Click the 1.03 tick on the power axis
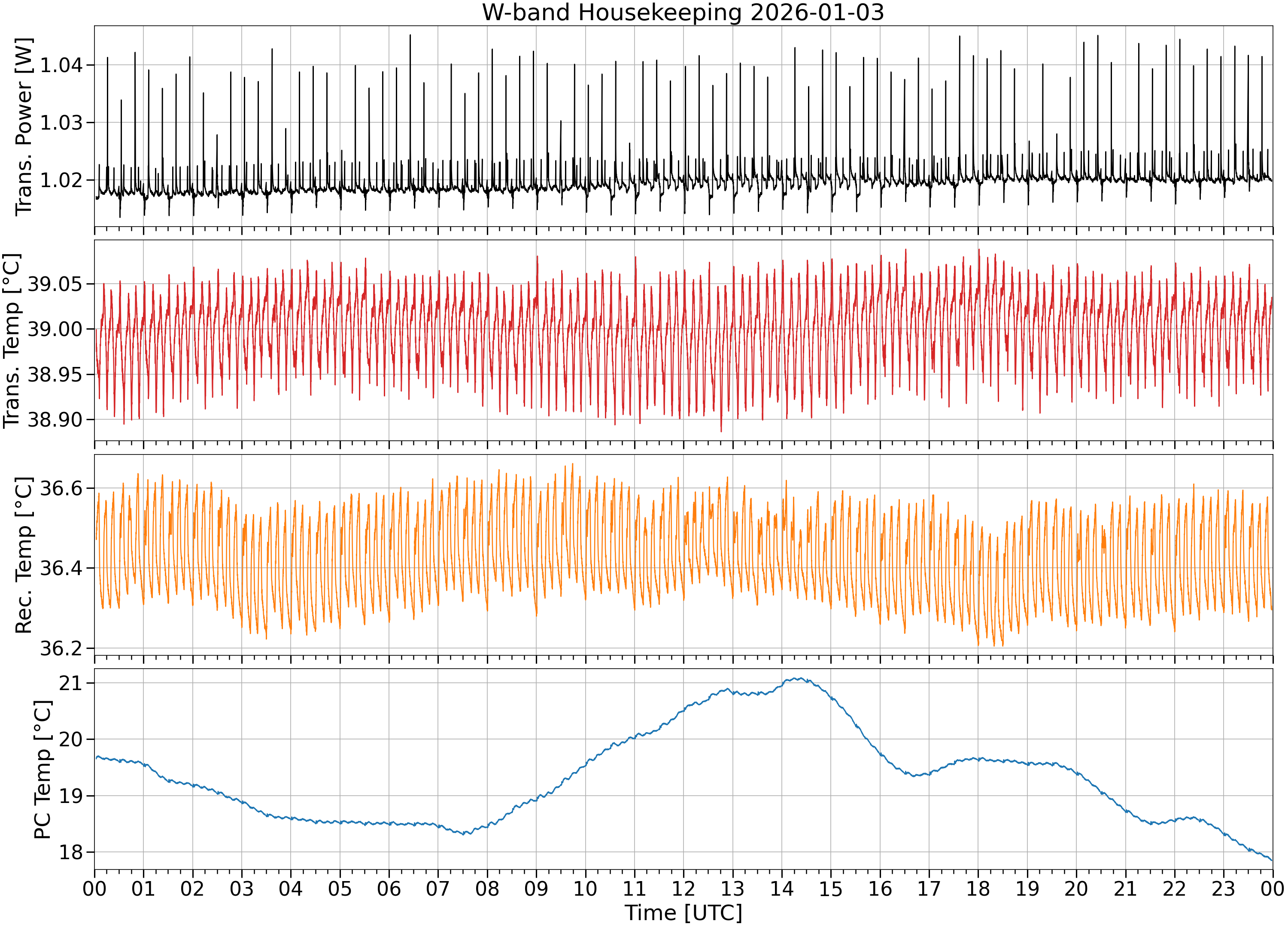The height and width of the screenshot is (927, 1288). pos(61,123)
